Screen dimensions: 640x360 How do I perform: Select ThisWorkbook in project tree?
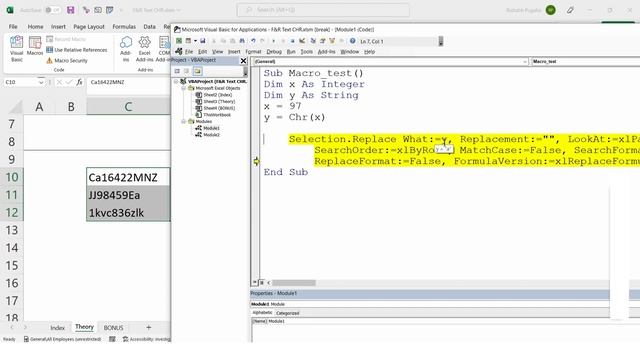(217, 115)
